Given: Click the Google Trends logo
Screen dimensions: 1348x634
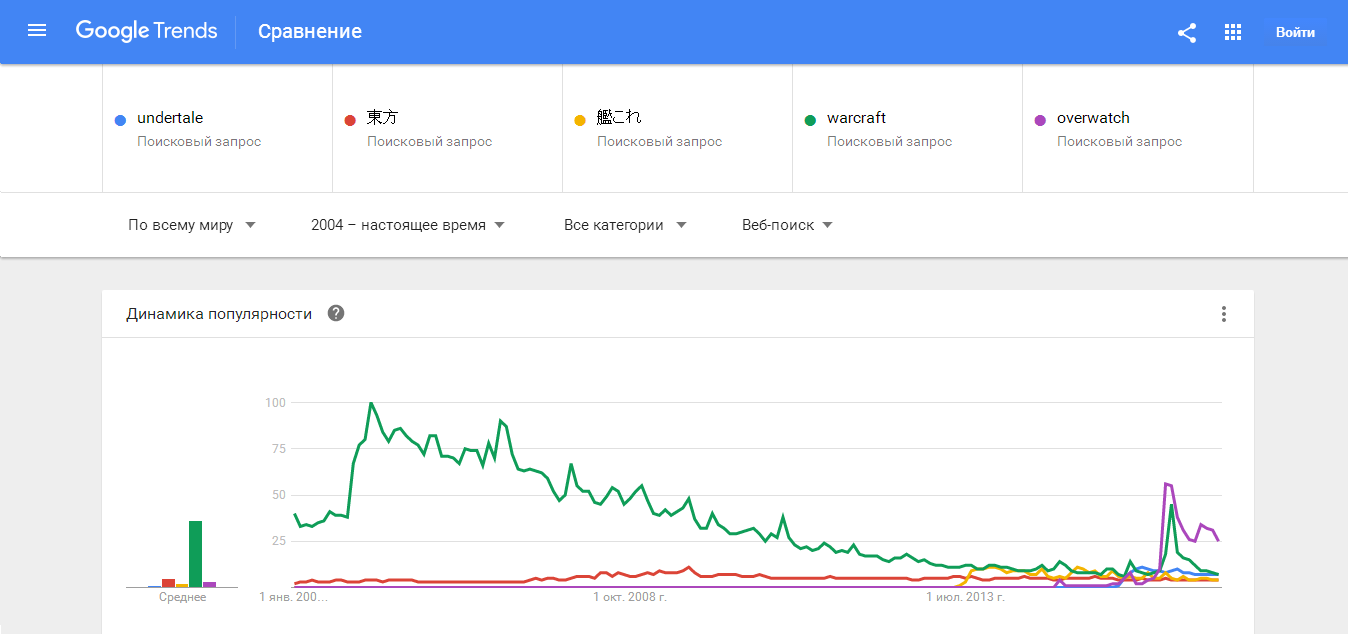Looking at the screenshot, I should [x=146, y=31].
